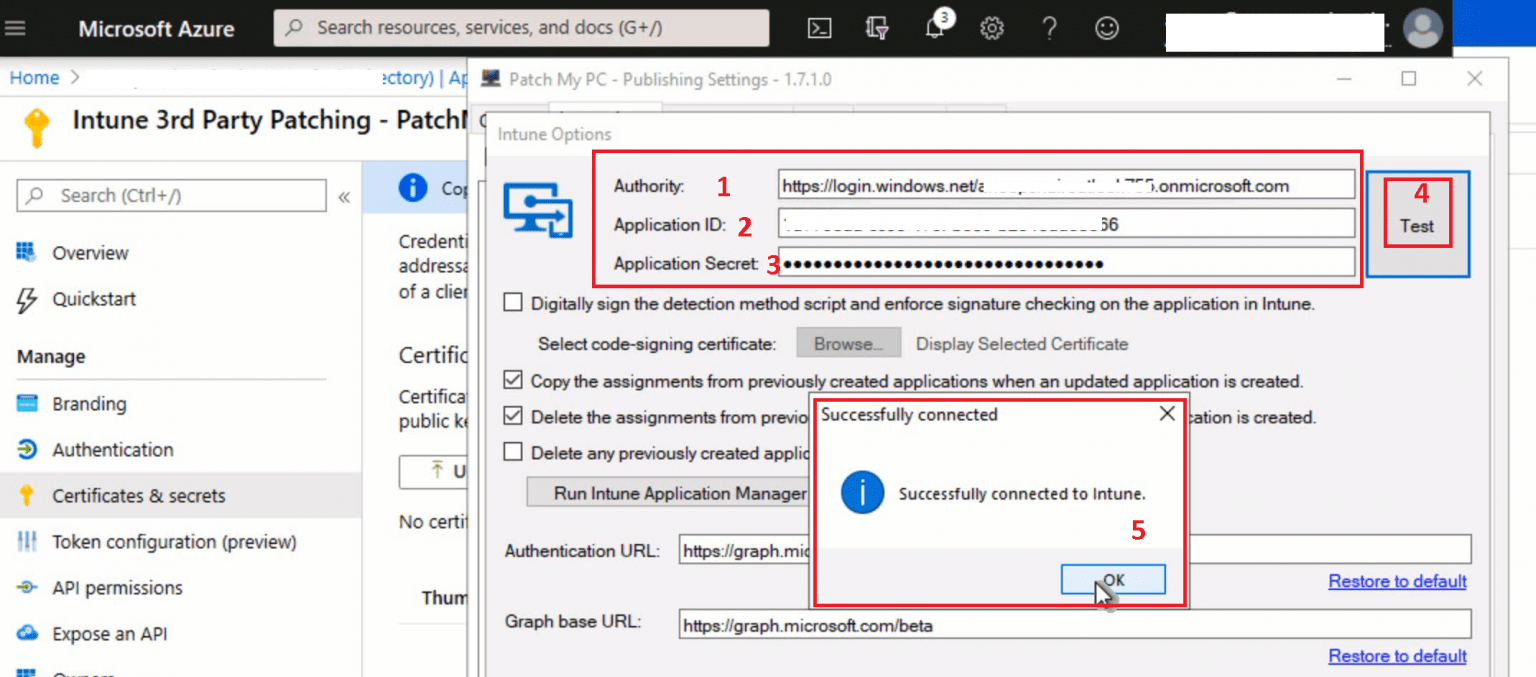The height and width of the screenshot is (677, 1536).
Task: Click the Quickstart lightning icon
Action: (x=27, y=299)
